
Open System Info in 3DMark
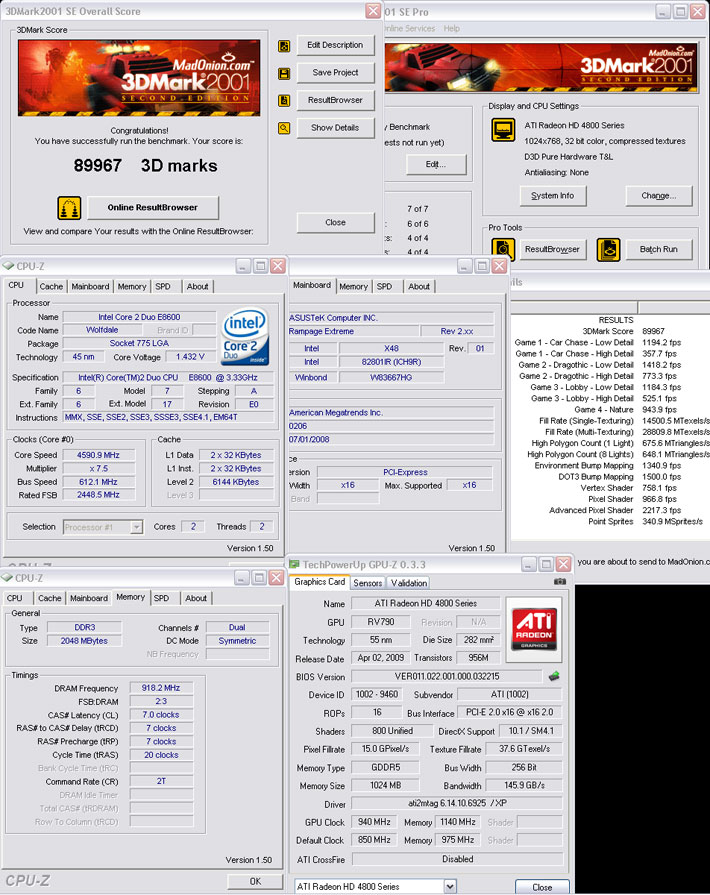552,196
